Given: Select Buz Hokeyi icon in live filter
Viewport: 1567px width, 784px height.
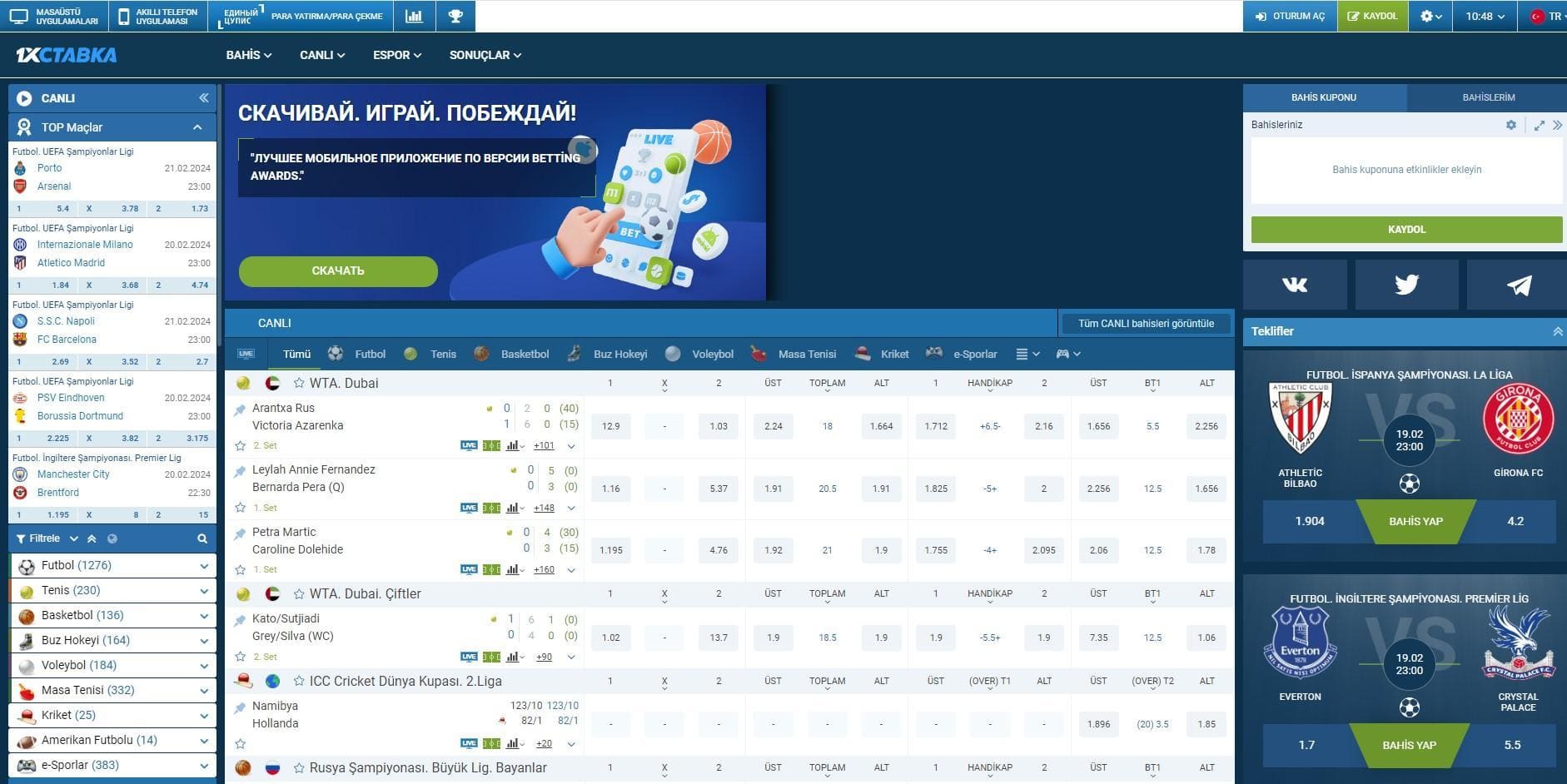Looking at the screenshot, I should (575, 354).
